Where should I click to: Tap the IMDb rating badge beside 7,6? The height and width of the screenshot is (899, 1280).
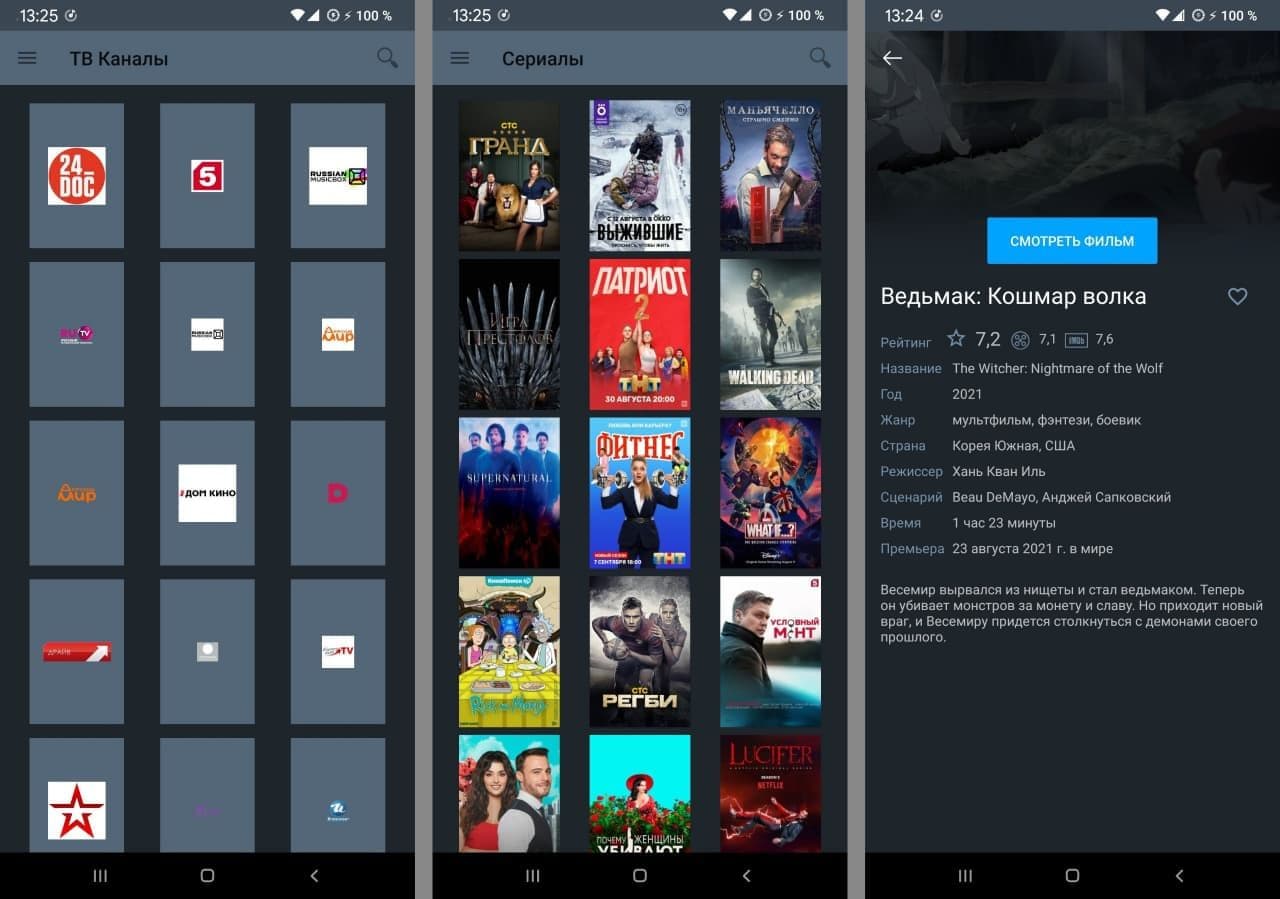[x=1076, y=340]
